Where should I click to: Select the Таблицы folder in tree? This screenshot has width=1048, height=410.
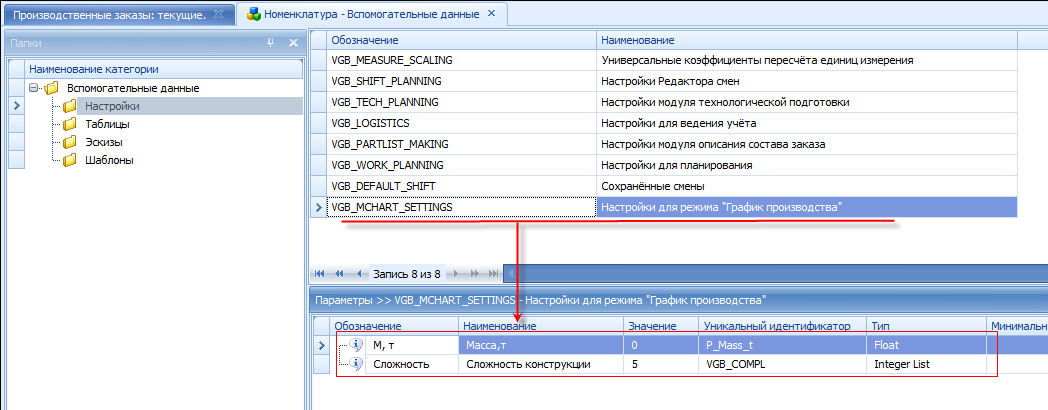point(106,124)
